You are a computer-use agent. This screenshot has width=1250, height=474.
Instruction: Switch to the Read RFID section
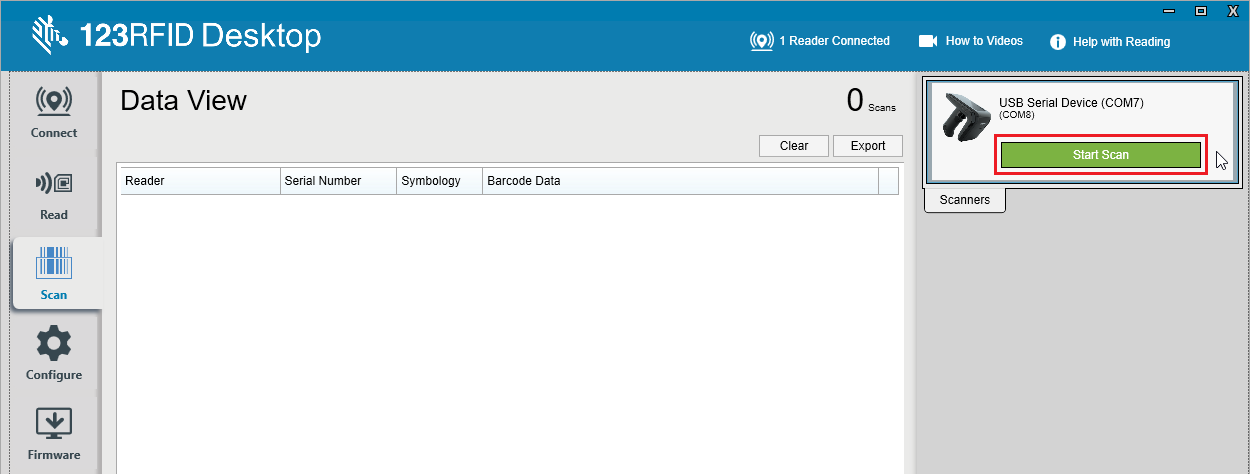(54, 194)
